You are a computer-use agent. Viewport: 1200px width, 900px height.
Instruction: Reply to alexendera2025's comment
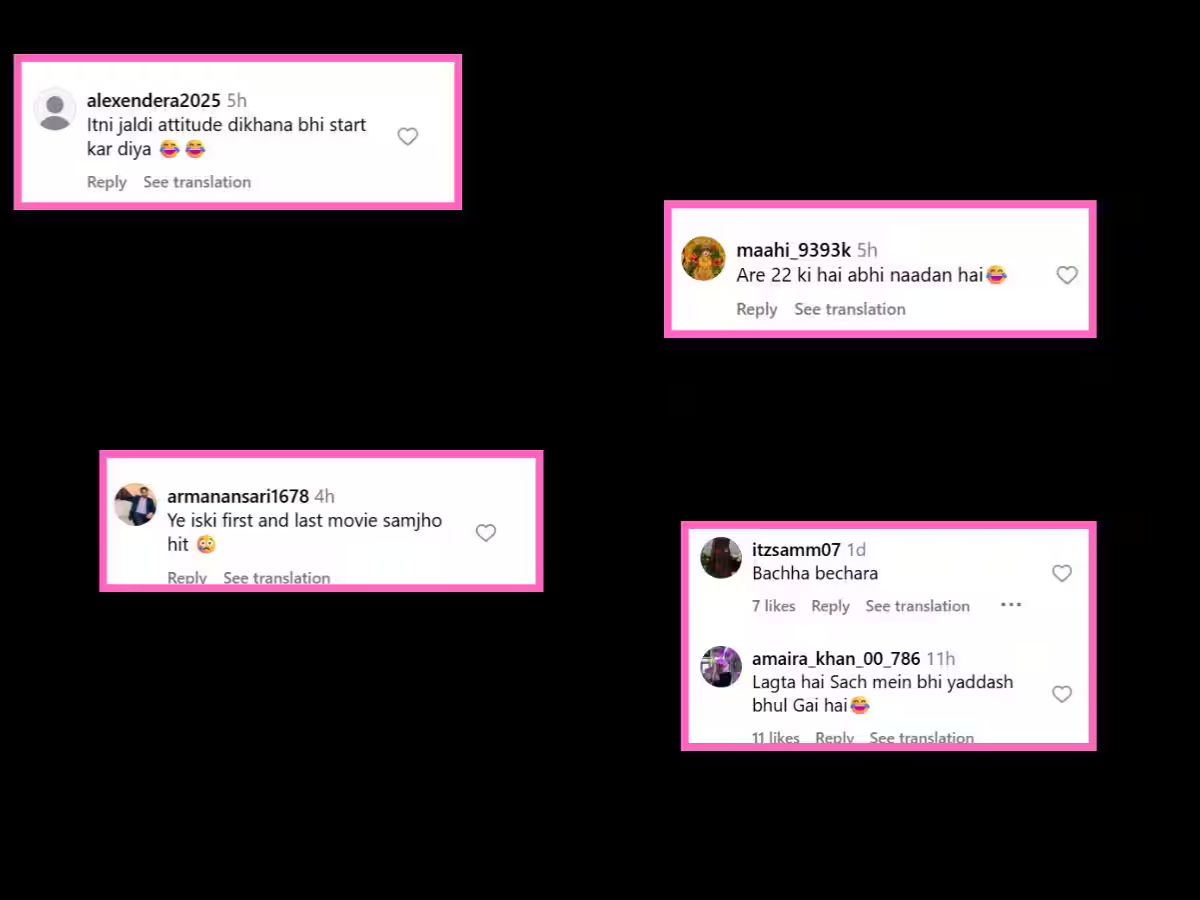click(x=107, y=182)
